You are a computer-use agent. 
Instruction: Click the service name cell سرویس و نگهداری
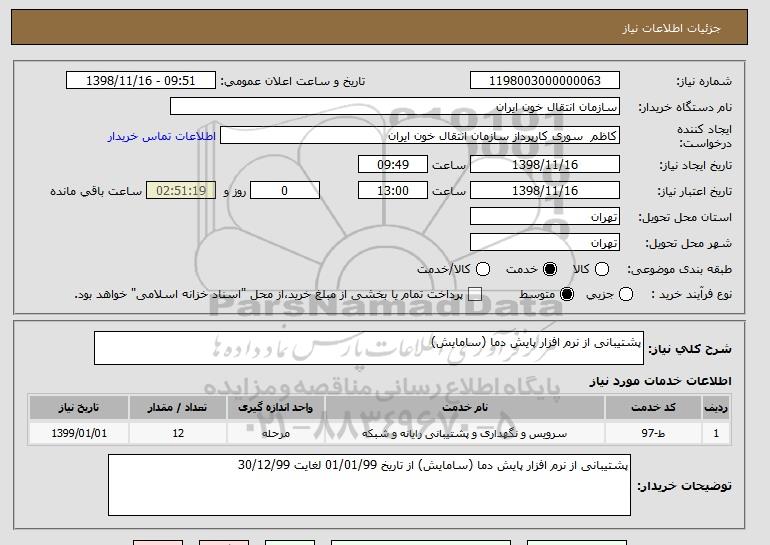point(465,433)
